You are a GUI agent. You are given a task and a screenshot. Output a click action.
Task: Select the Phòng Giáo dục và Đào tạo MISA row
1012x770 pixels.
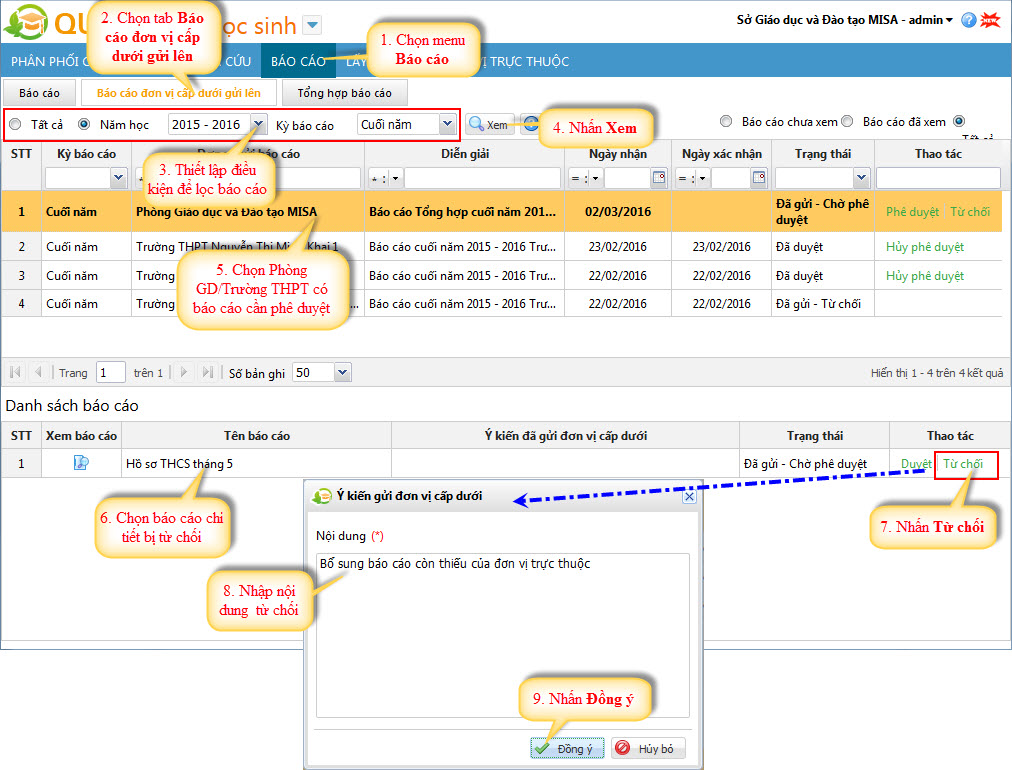coord(501,212)
